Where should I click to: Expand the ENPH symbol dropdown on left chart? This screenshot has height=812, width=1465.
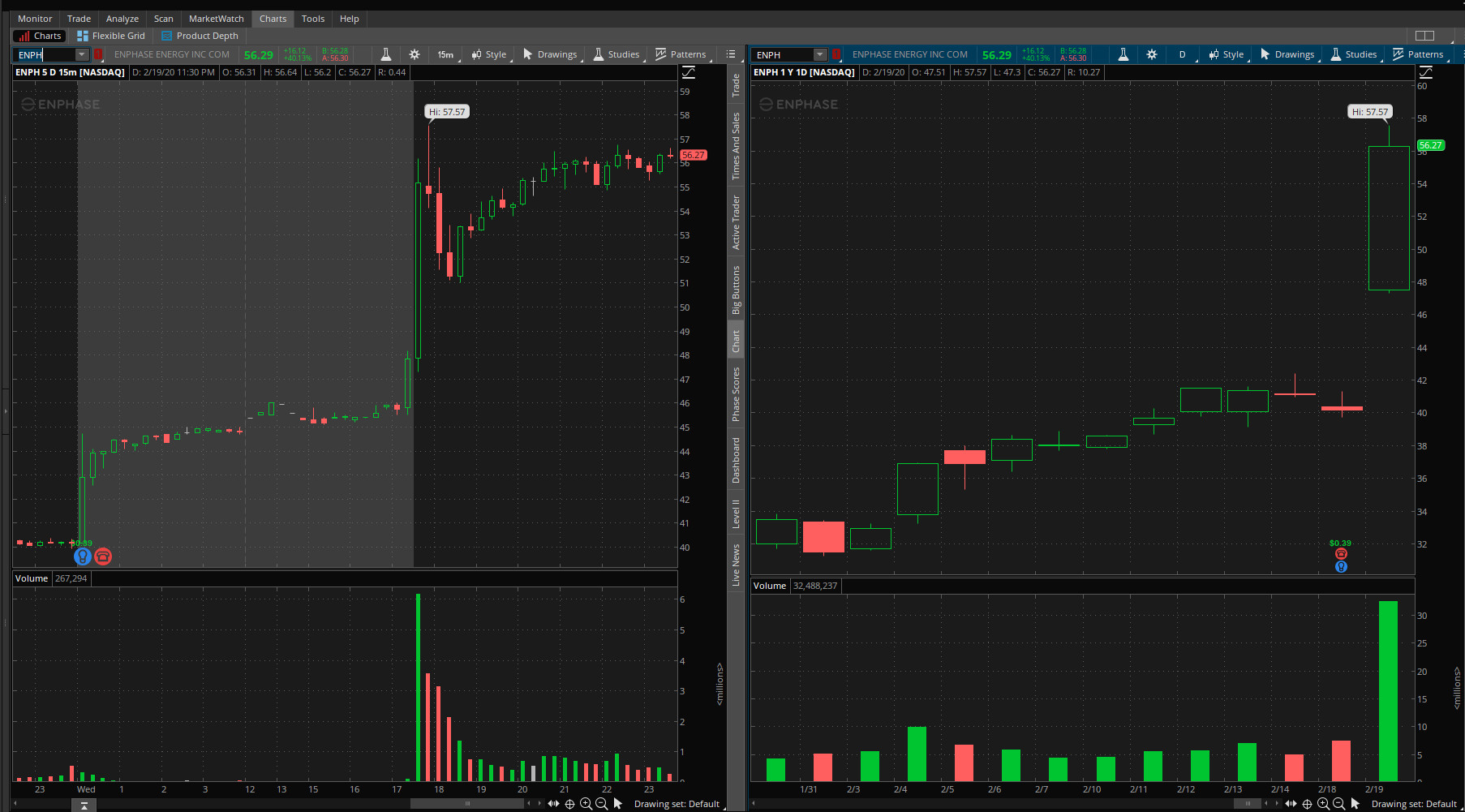coord(81,54)
